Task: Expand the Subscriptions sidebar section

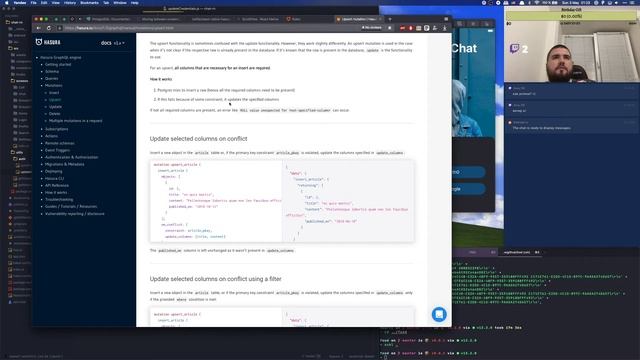Action: pyautogui.click(x=56, y=129)
